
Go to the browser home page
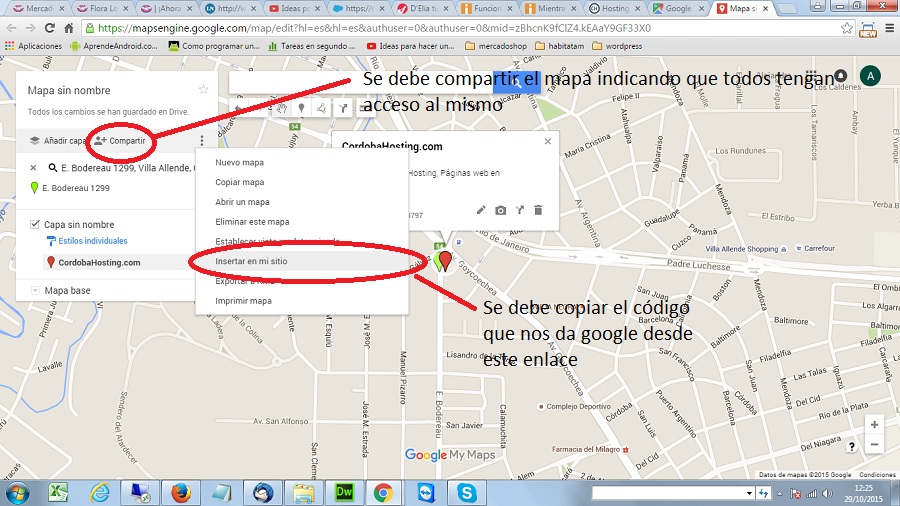point(68,28)
